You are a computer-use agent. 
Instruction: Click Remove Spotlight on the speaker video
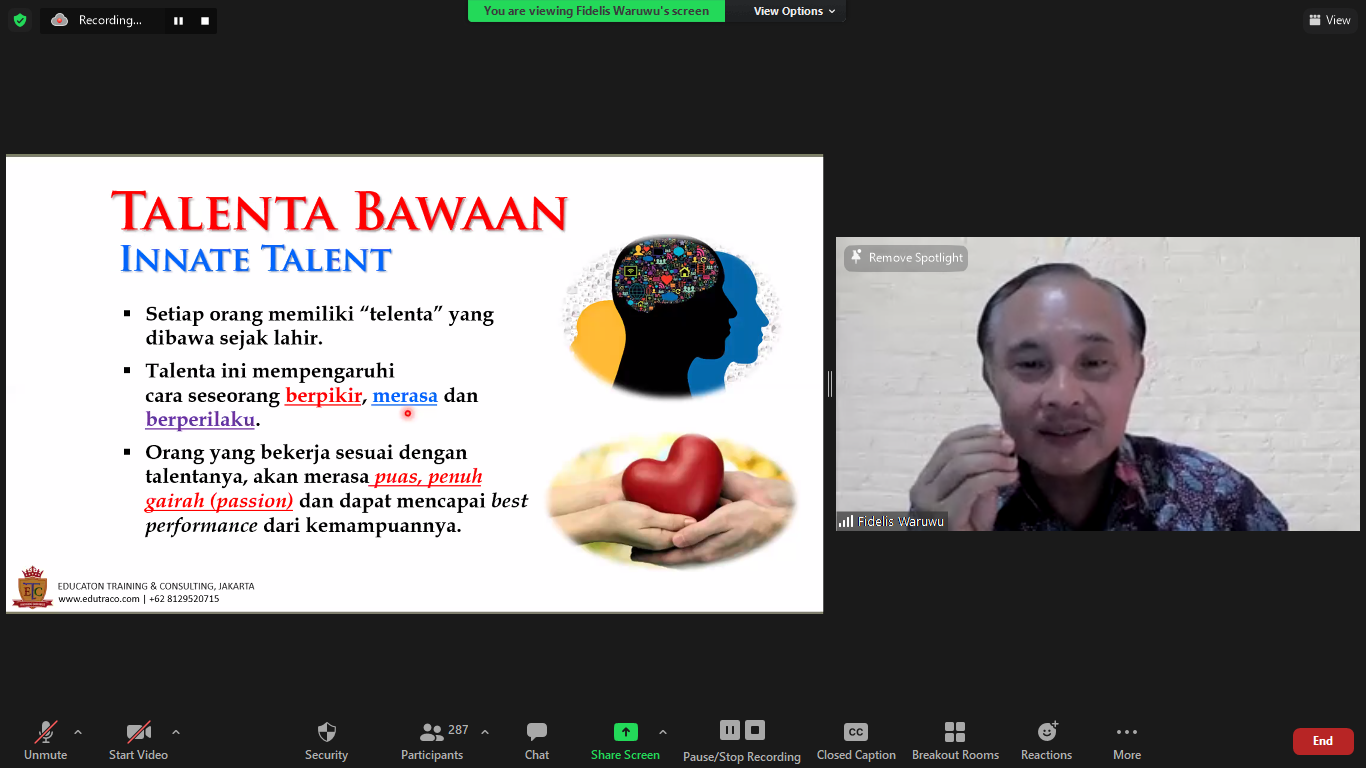[x=906, y=258]
